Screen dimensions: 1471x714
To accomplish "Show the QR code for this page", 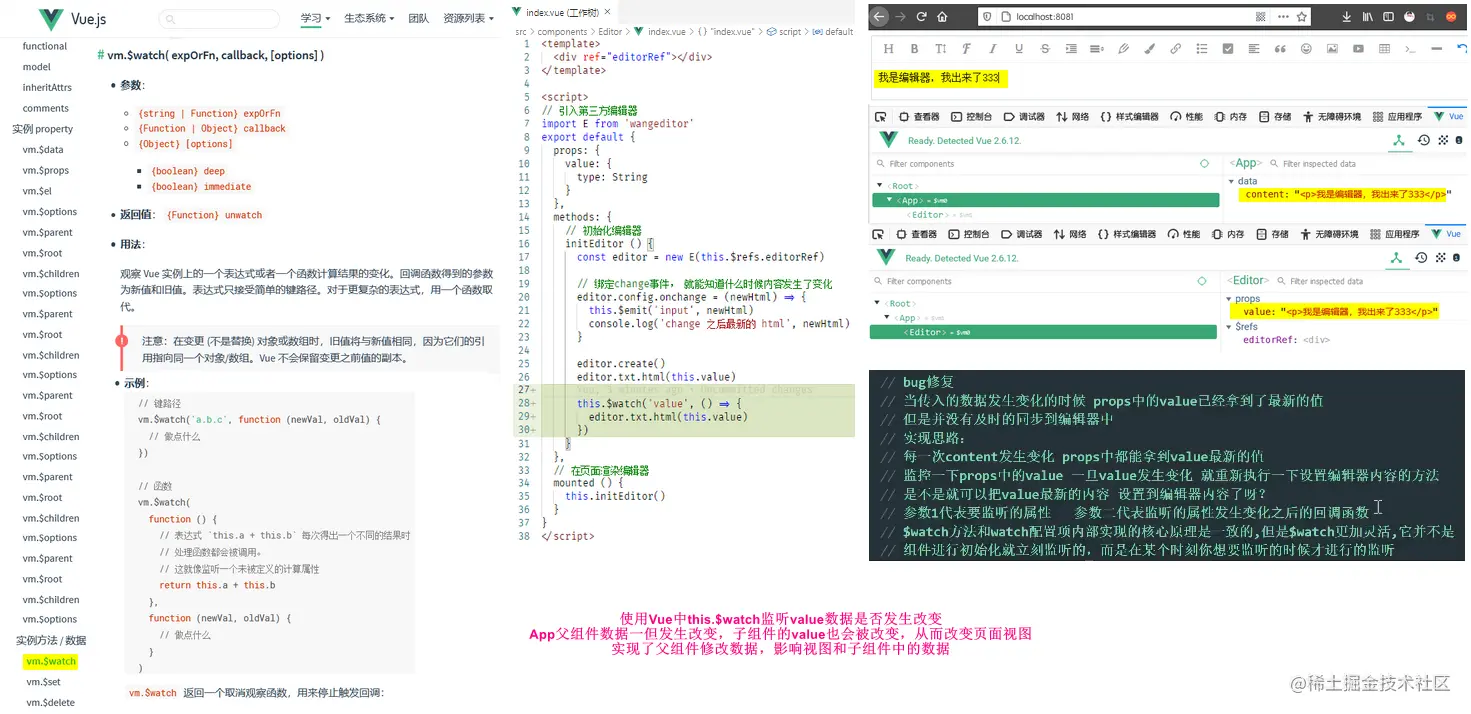I will tap(1261, 17).
